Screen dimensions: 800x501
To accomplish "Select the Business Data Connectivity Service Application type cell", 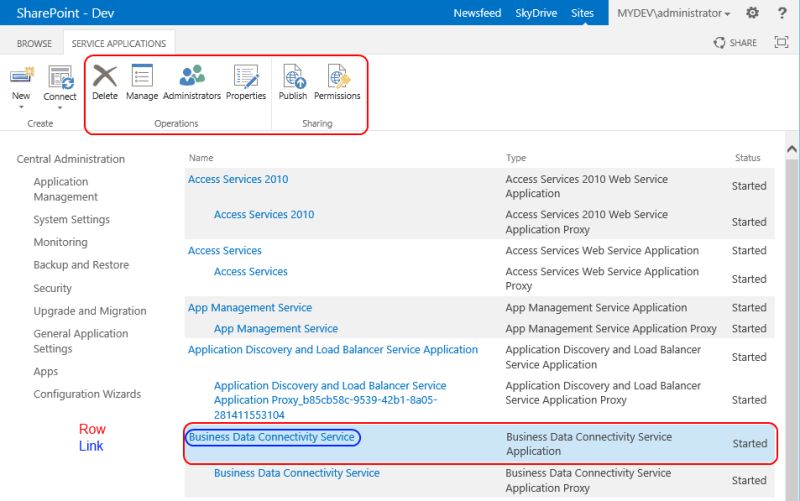I will (x=589, y=444).
